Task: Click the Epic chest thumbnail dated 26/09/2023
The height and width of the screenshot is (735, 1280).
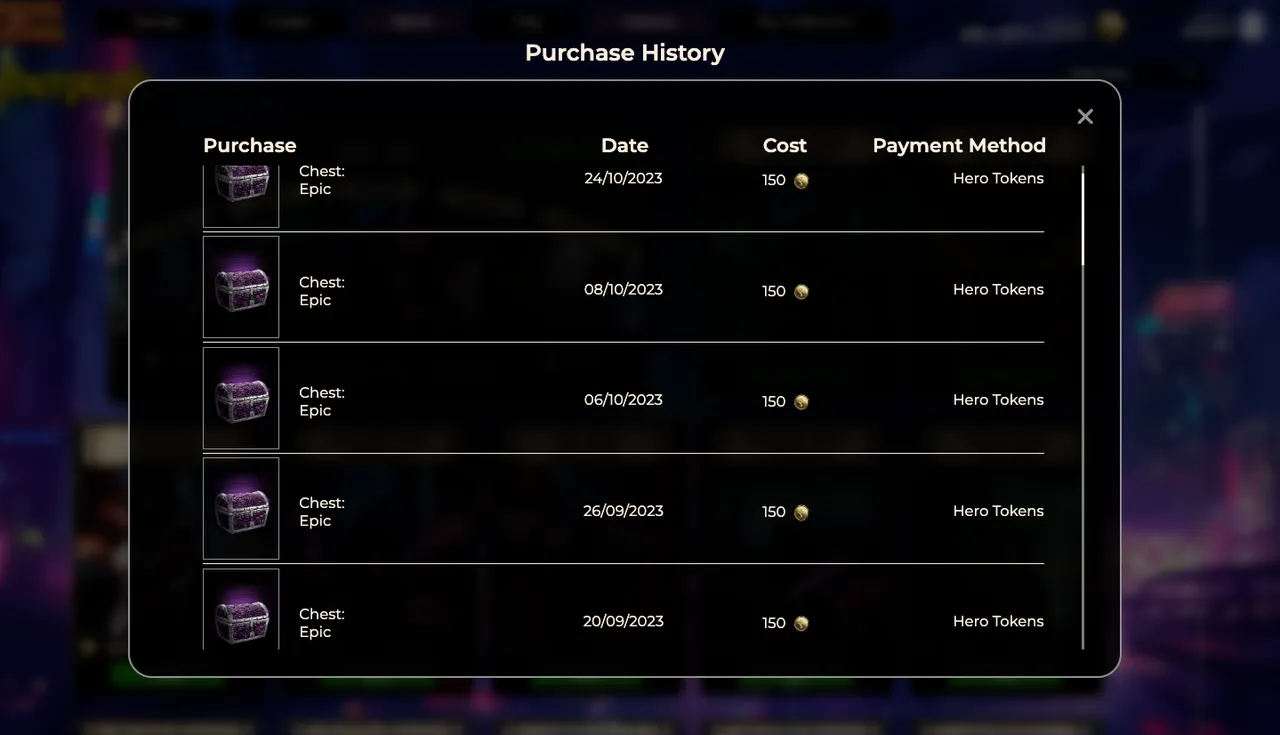Action: (x=241, y=508)
